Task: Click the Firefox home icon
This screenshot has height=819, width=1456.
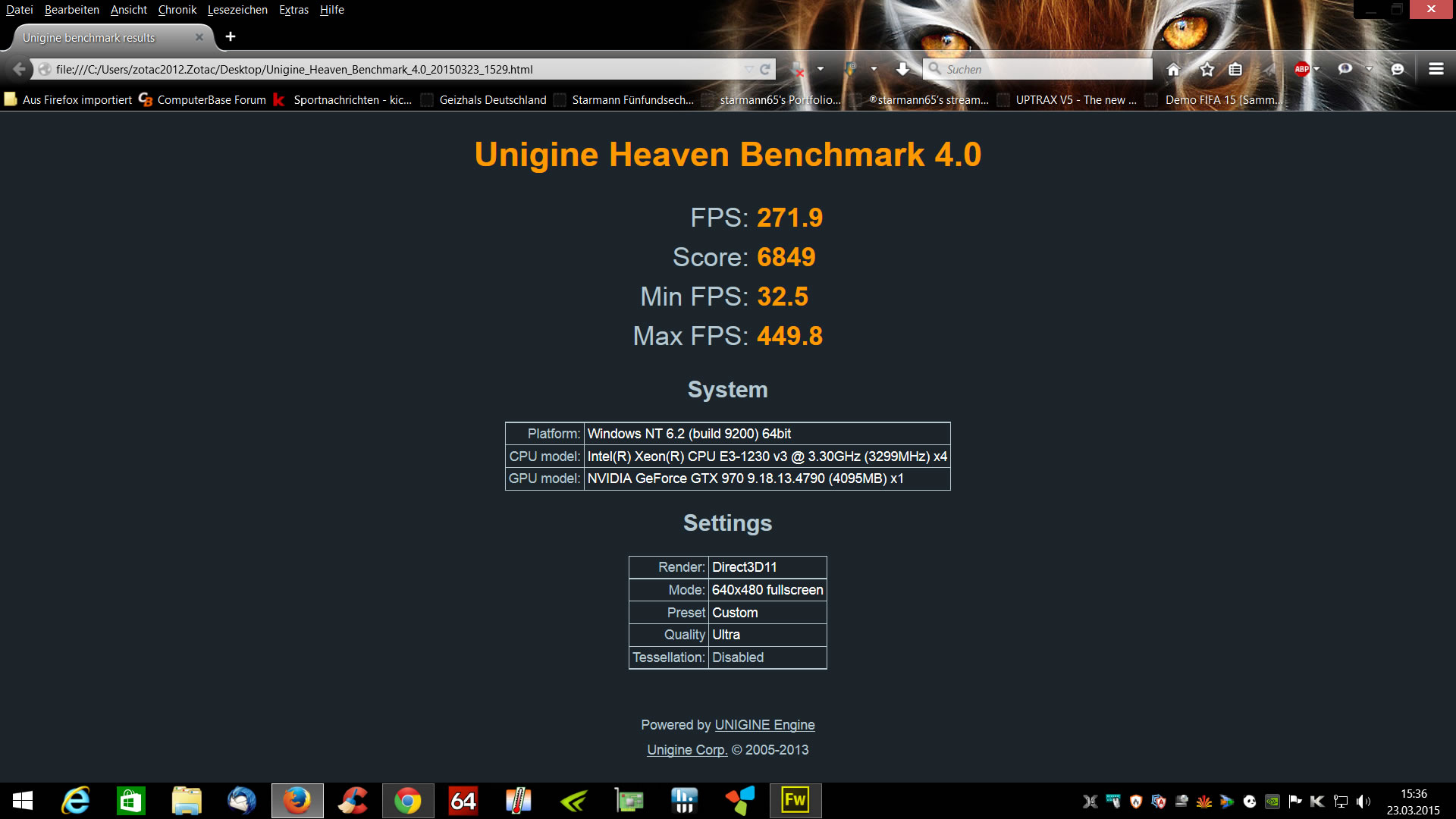Action: [x=1173, y=69]
